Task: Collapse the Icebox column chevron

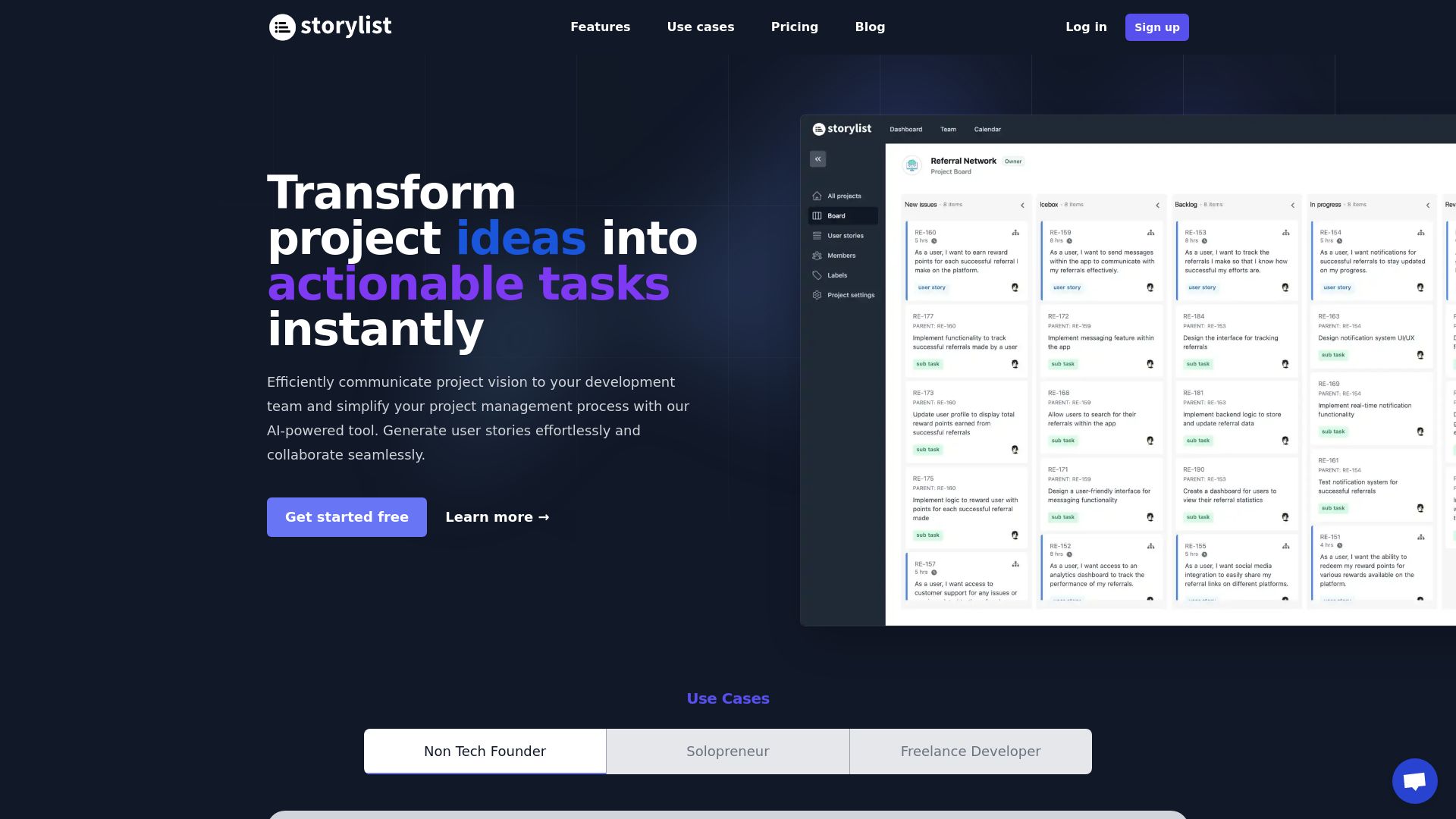Action: (x=1157, y=206)
